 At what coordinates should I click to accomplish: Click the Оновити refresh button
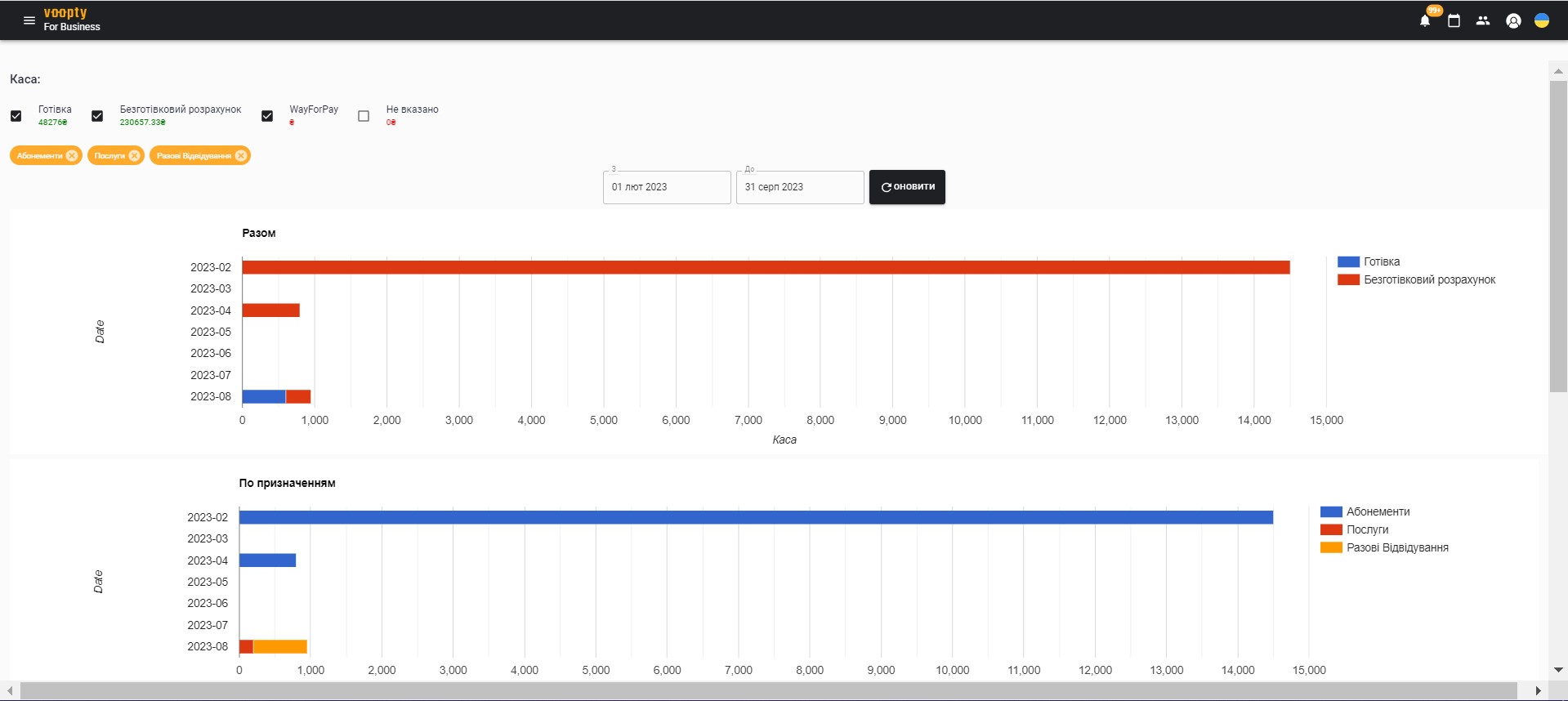point(907,187)
